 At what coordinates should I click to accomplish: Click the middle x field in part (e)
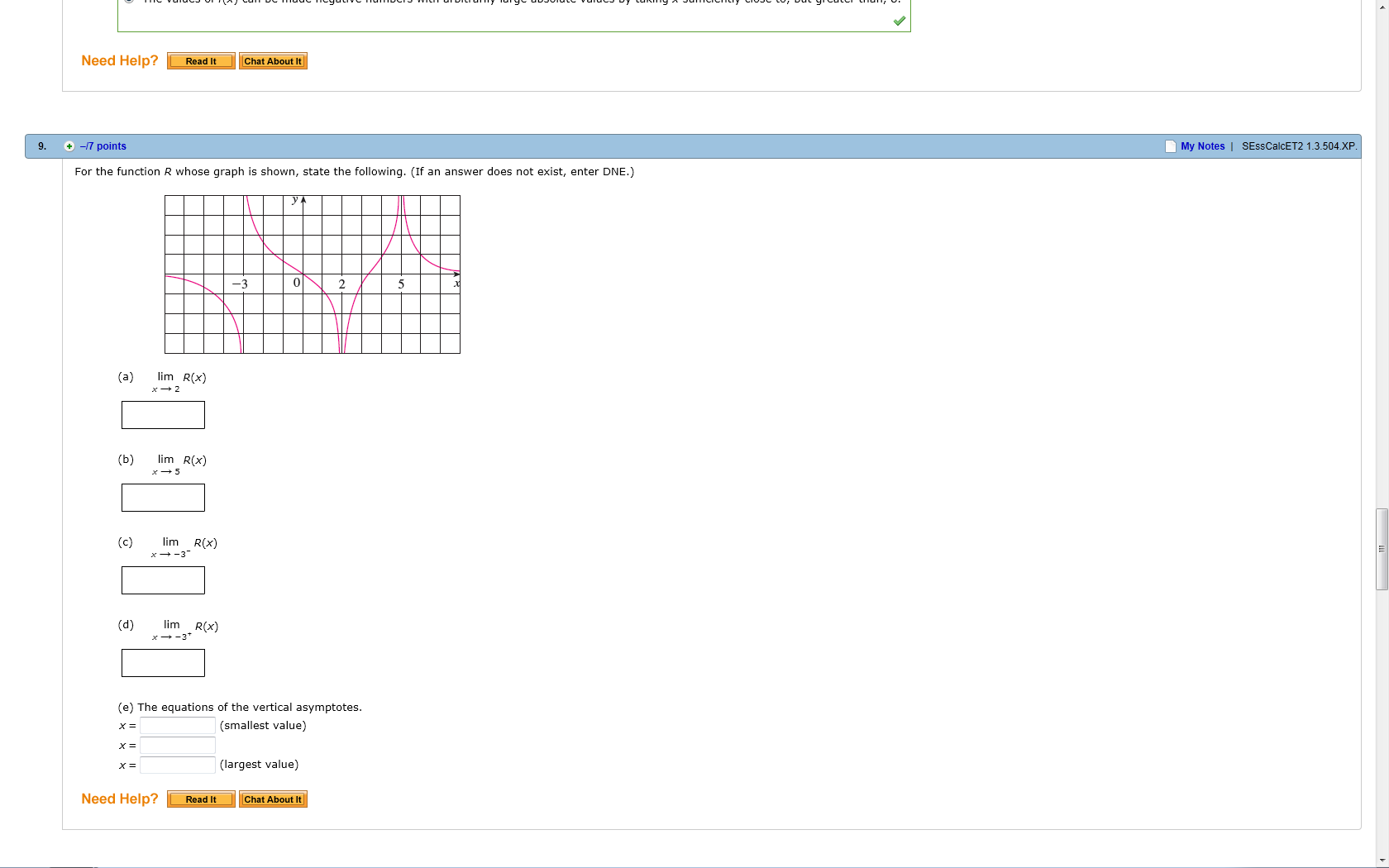tap(177, 745)
